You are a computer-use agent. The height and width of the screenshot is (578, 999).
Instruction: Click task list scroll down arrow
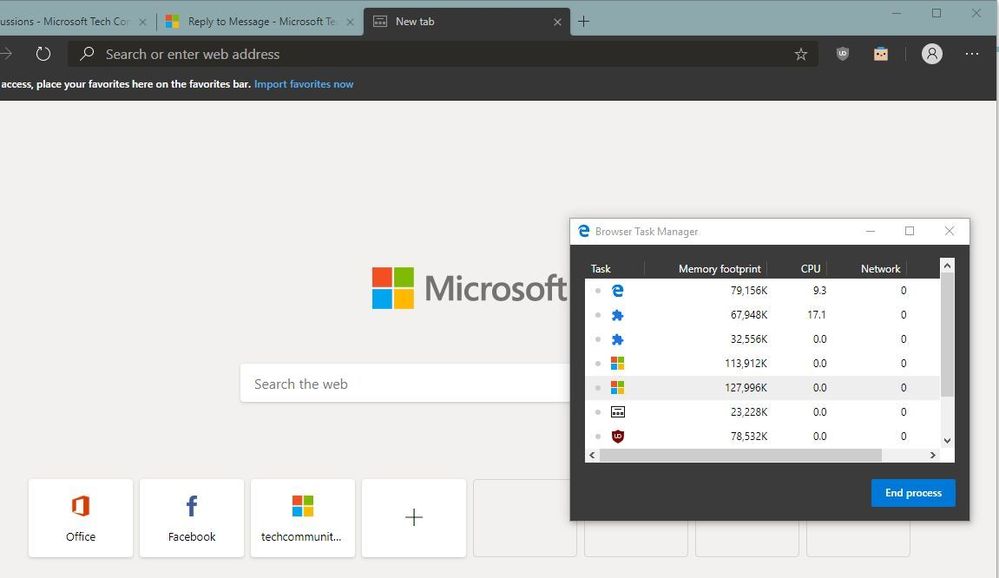(947, 440)
